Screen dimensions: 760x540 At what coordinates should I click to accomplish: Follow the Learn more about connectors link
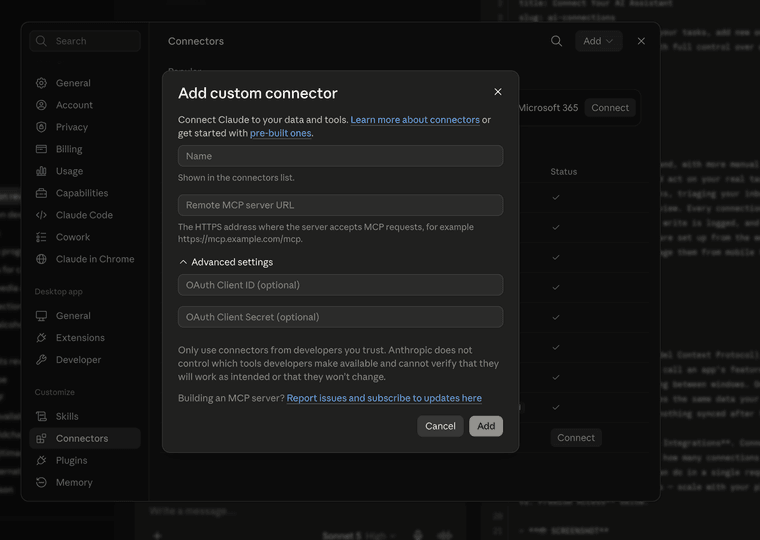point(415,120)
